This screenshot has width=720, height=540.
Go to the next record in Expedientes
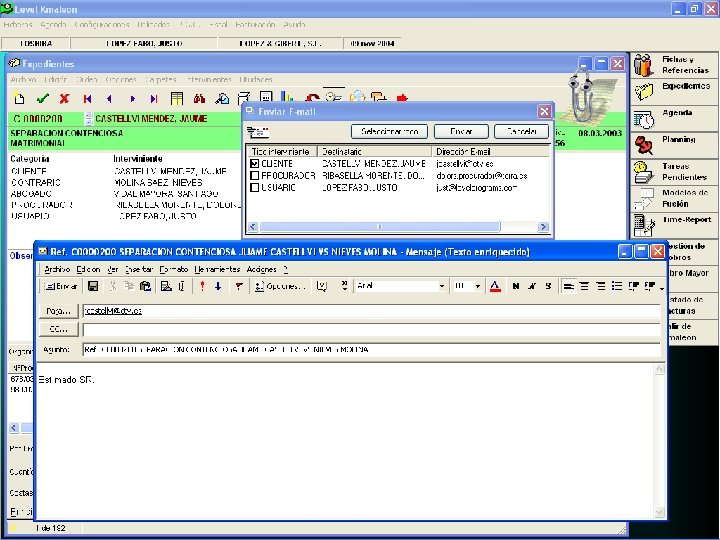pyautogui.click(x=132, y=98)
